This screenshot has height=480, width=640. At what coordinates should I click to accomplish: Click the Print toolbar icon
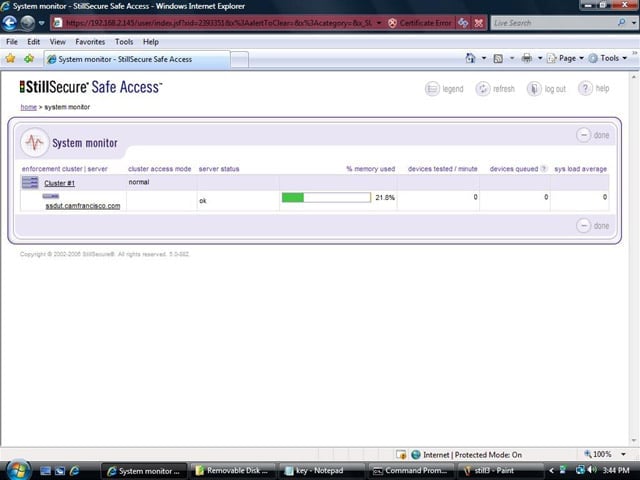pos(527,58)
